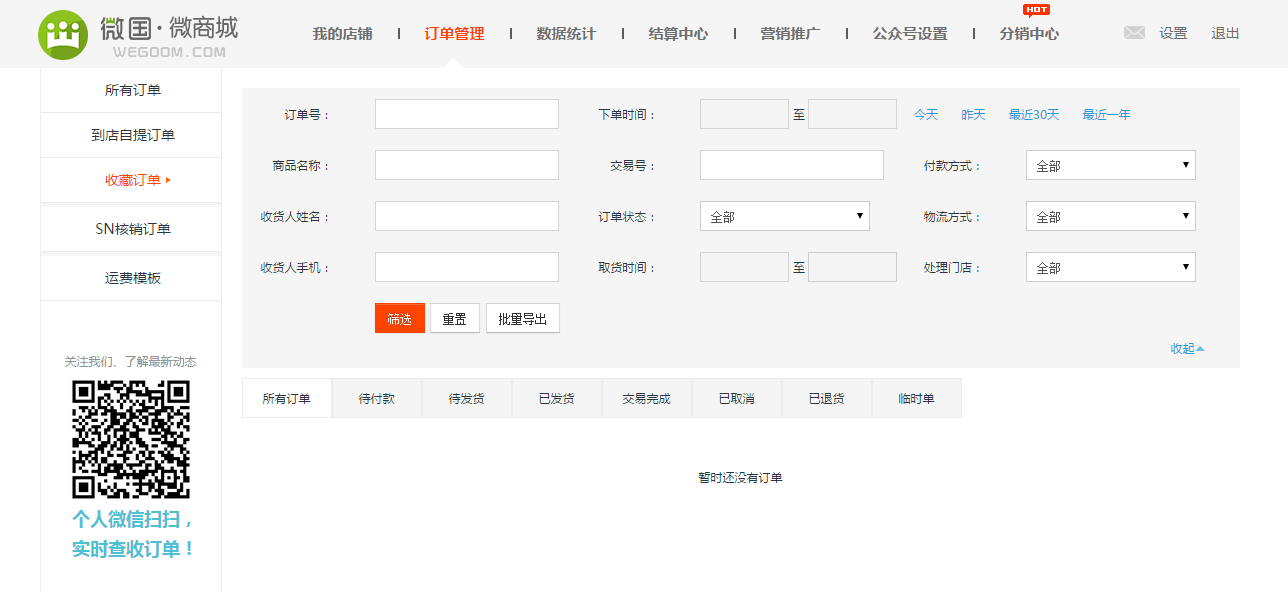The image size is (1288, 592).
Task: Click the 个人微信扫扫 promo text
Action: click(x=134, y=520)
